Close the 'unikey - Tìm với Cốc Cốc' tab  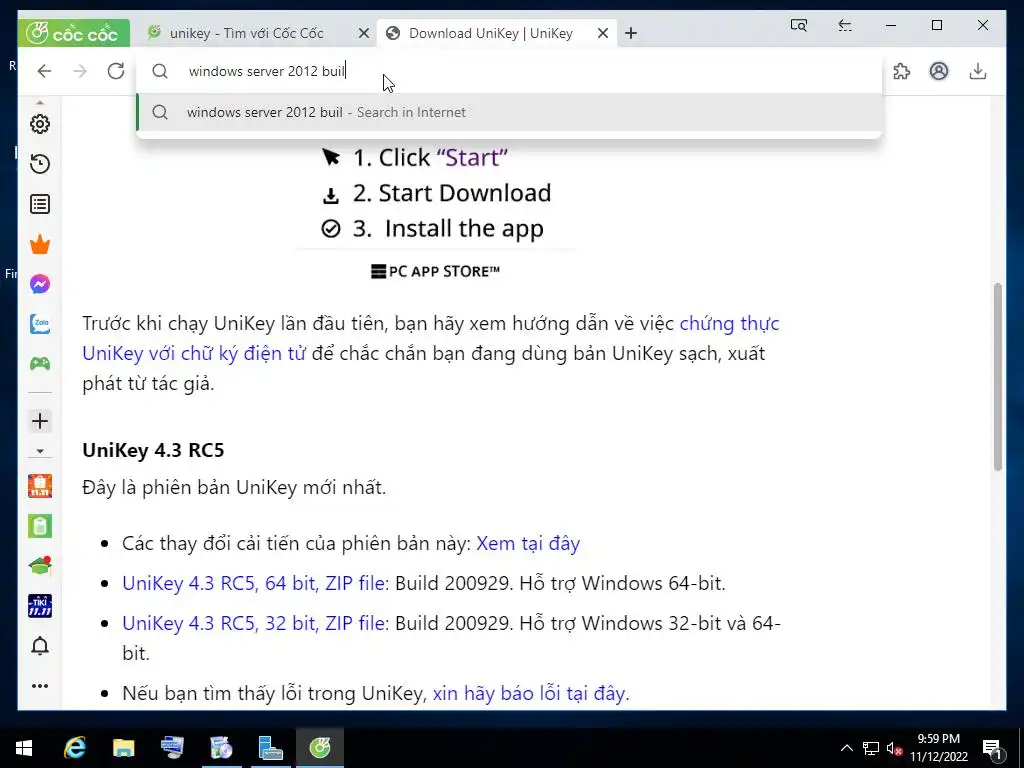tap(364, 33)
